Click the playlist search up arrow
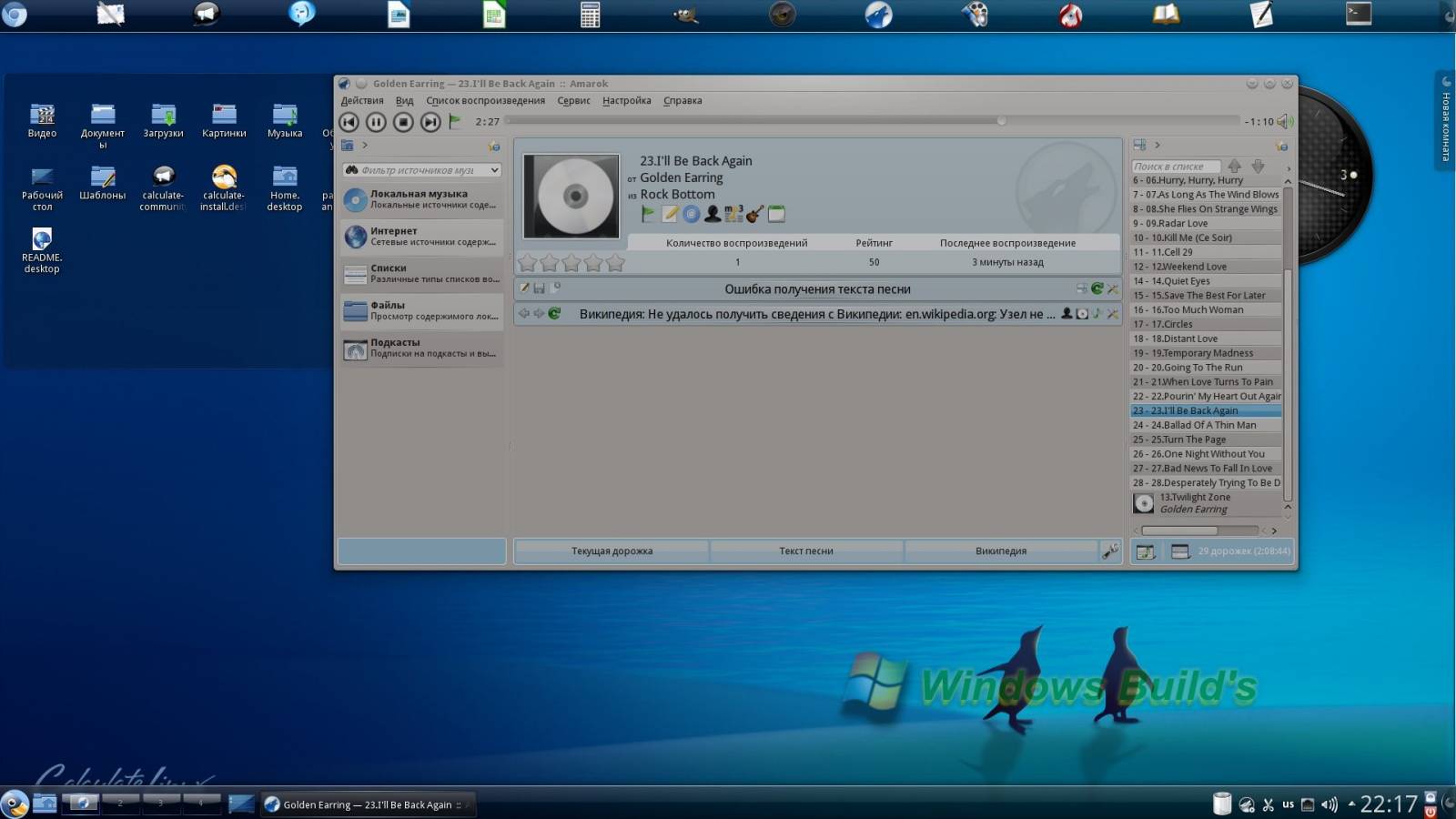 pyautogui.click(x=1234, y=166)
